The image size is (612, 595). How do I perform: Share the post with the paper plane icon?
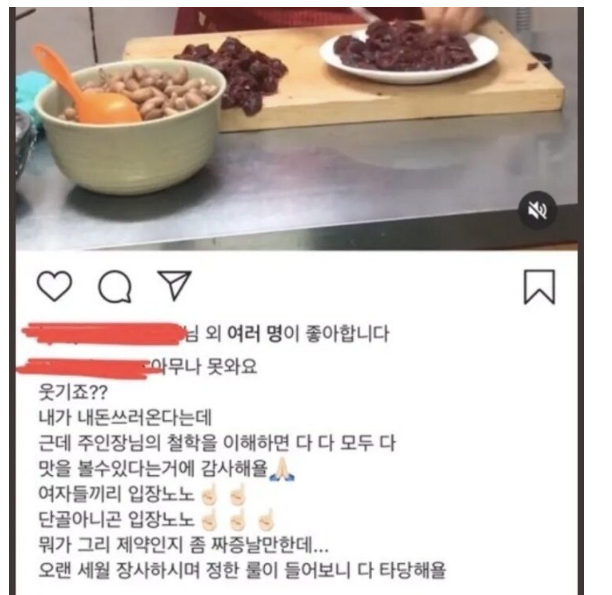pos(174,285)
